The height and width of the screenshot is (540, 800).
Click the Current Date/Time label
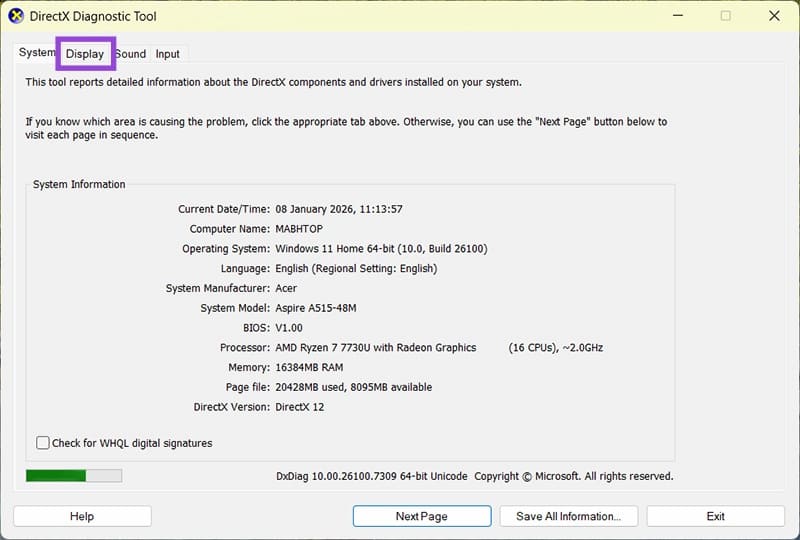pos(223,209)
